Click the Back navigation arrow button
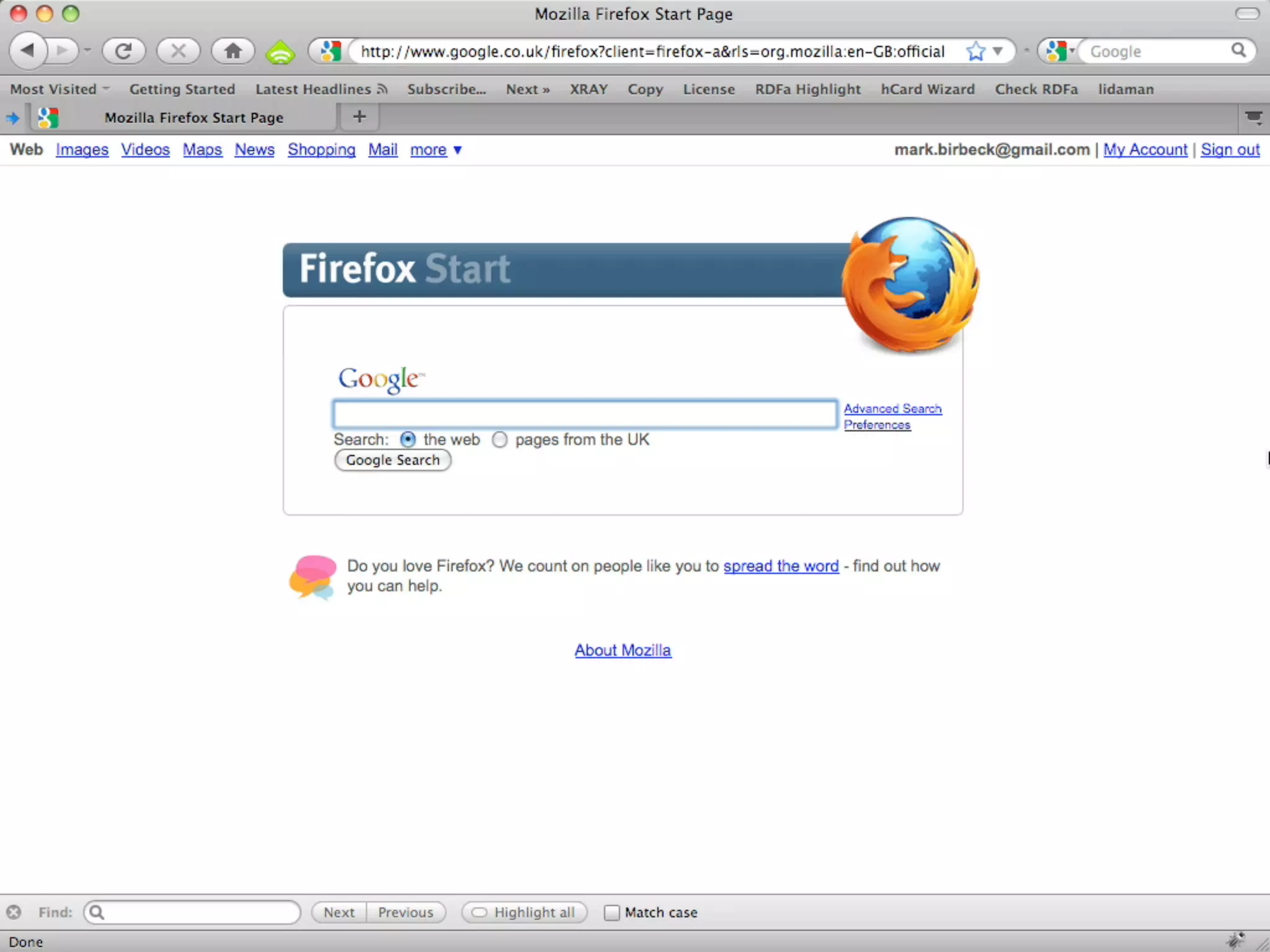Image resolution: width=1270 pixels, height=952 pixels. pyautogui.click(x=27, y=51)
